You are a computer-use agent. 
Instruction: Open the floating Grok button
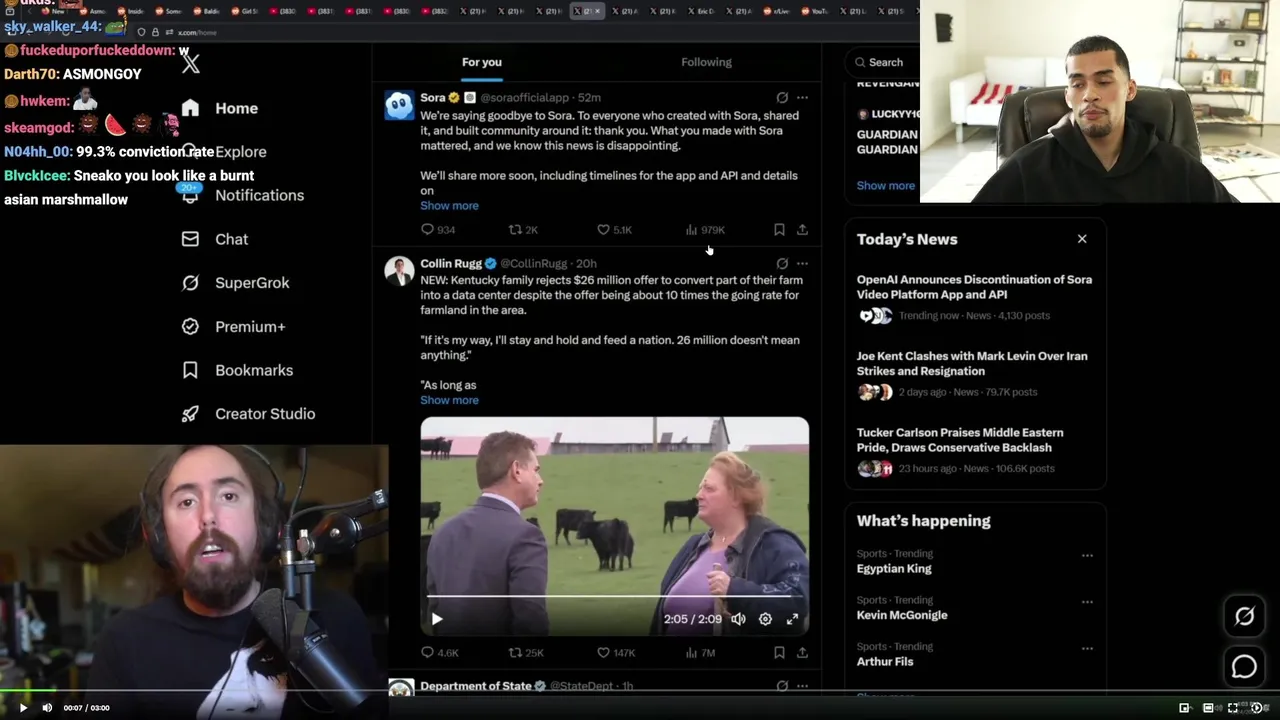click(1244, 617)
